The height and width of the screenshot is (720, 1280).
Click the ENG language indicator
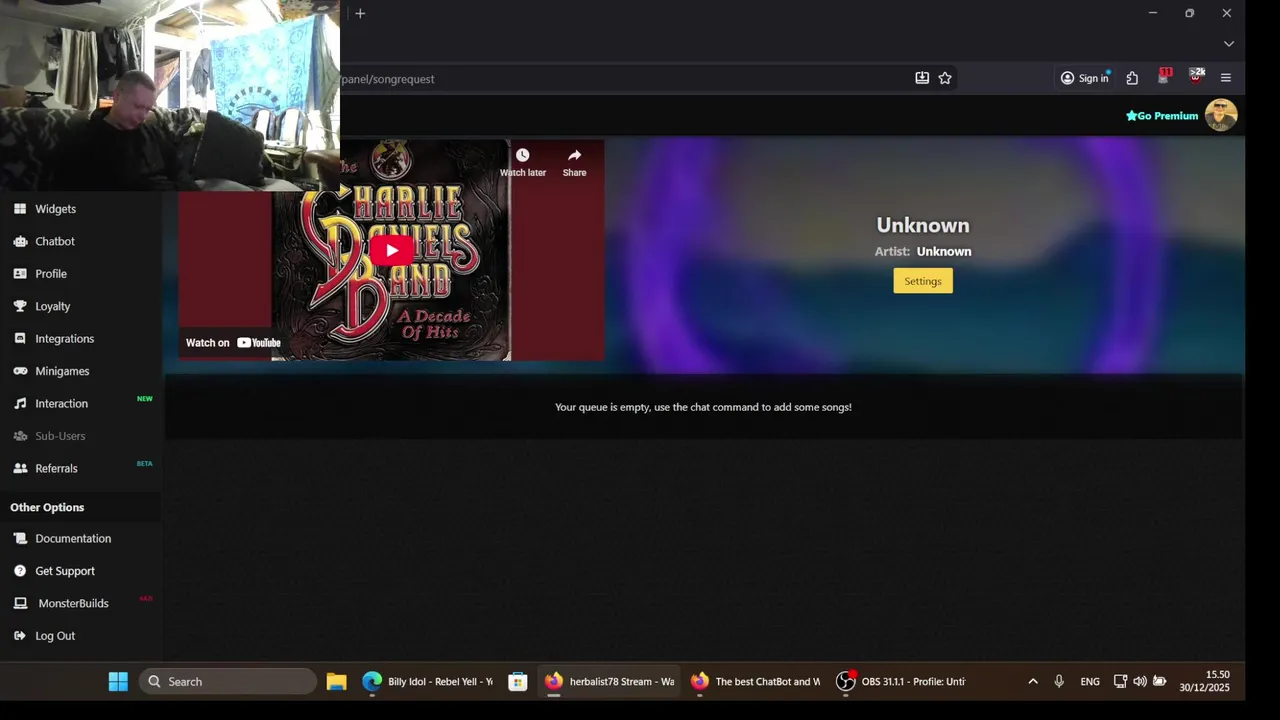[x=1090, y=682]
